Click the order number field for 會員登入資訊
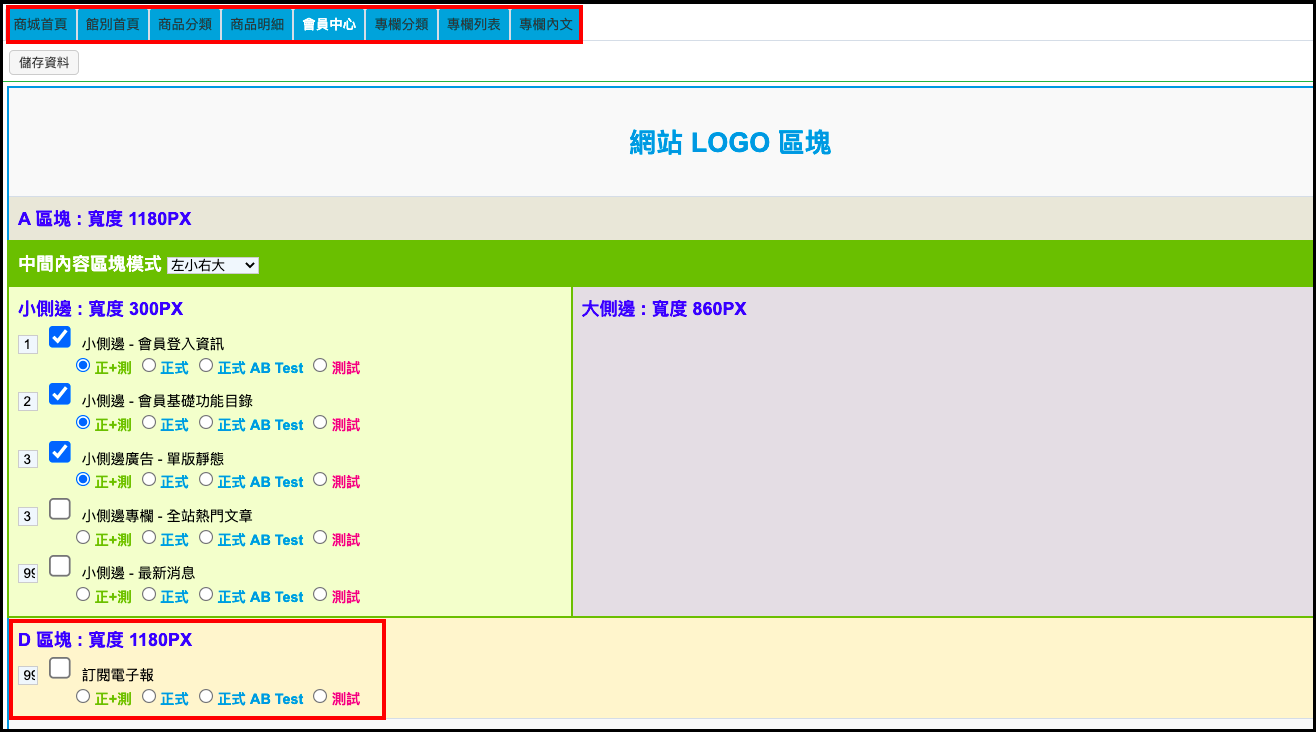1316x732 pixels. [x=28, y=344]
